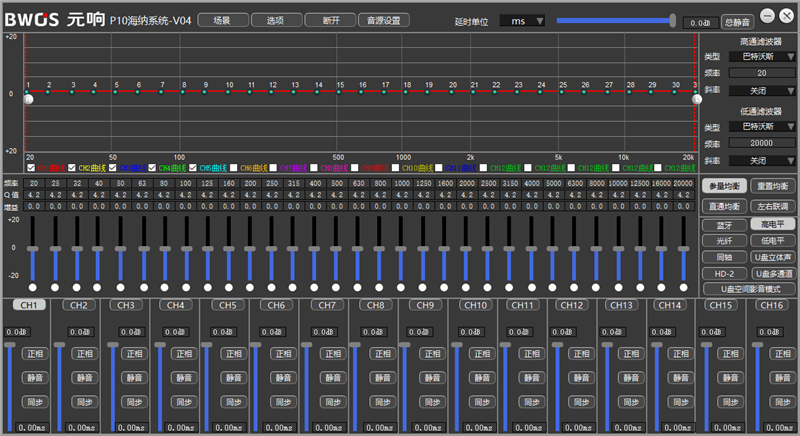
Task: Open the 延时单位 ms dropdown
Action: point(524,21)
